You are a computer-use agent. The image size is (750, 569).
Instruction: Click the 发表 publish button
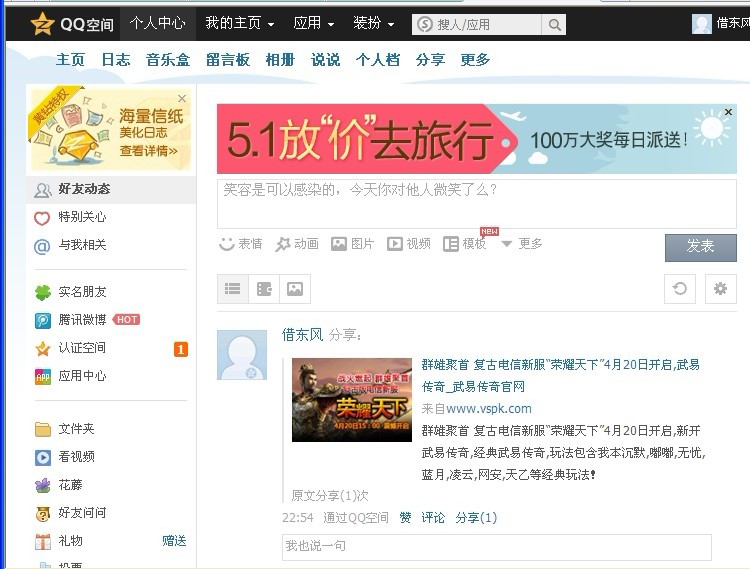701,248
